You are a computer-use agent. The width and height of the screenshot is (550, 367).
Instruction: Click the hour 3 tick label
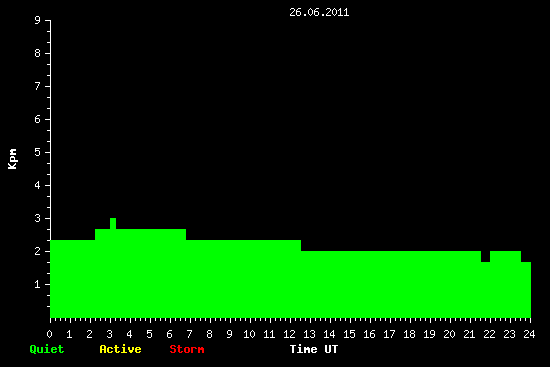pos(110,334)
